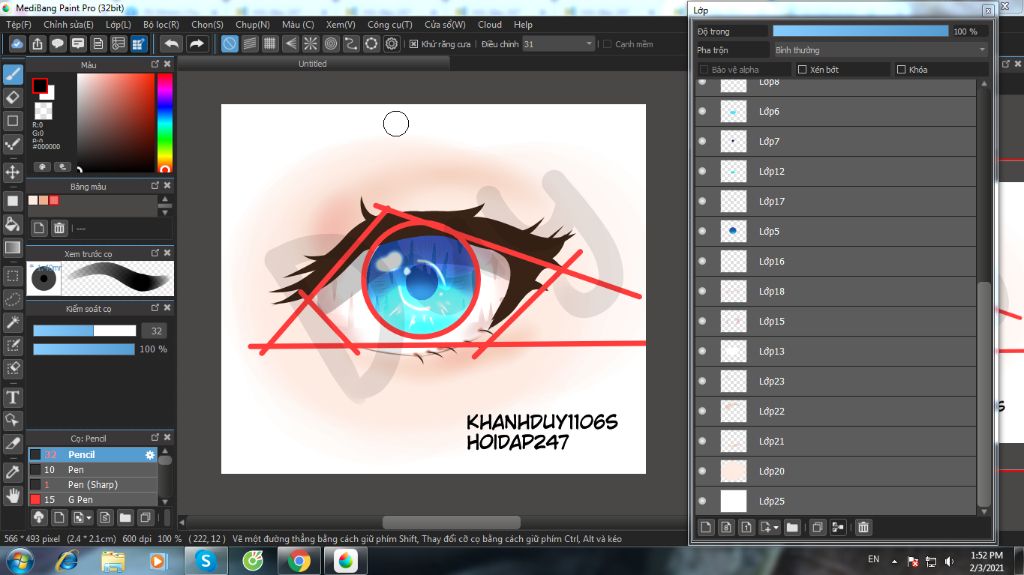Hide layer Lớp6

tap(703, 111)
